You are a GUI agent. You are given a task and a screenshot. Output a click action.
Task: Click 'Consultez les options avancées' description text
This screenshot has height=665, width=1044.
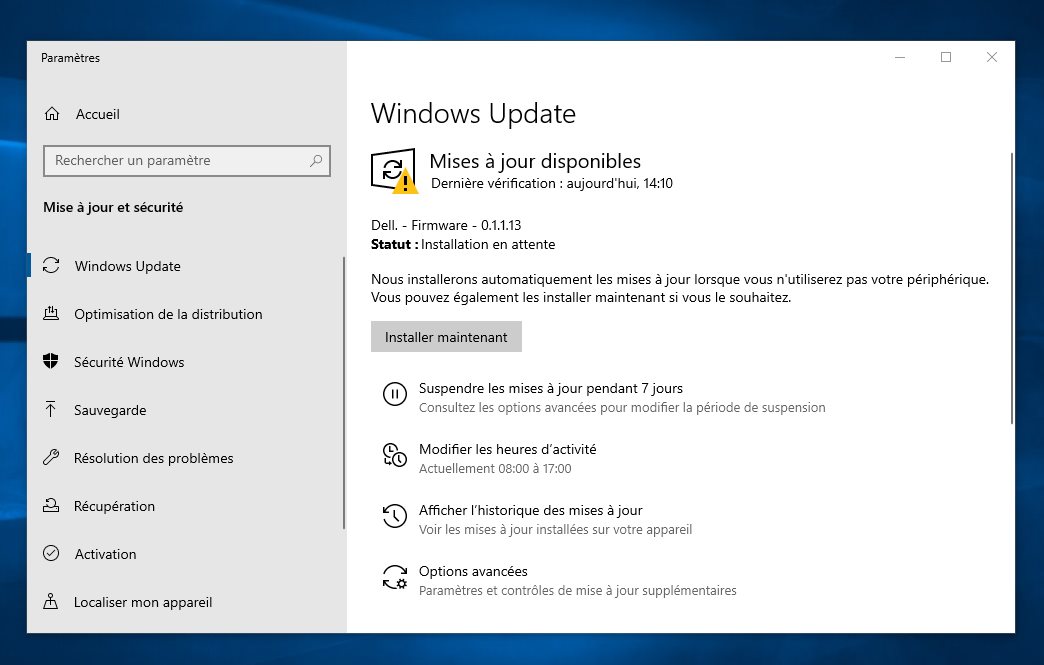tap(622, 407)
